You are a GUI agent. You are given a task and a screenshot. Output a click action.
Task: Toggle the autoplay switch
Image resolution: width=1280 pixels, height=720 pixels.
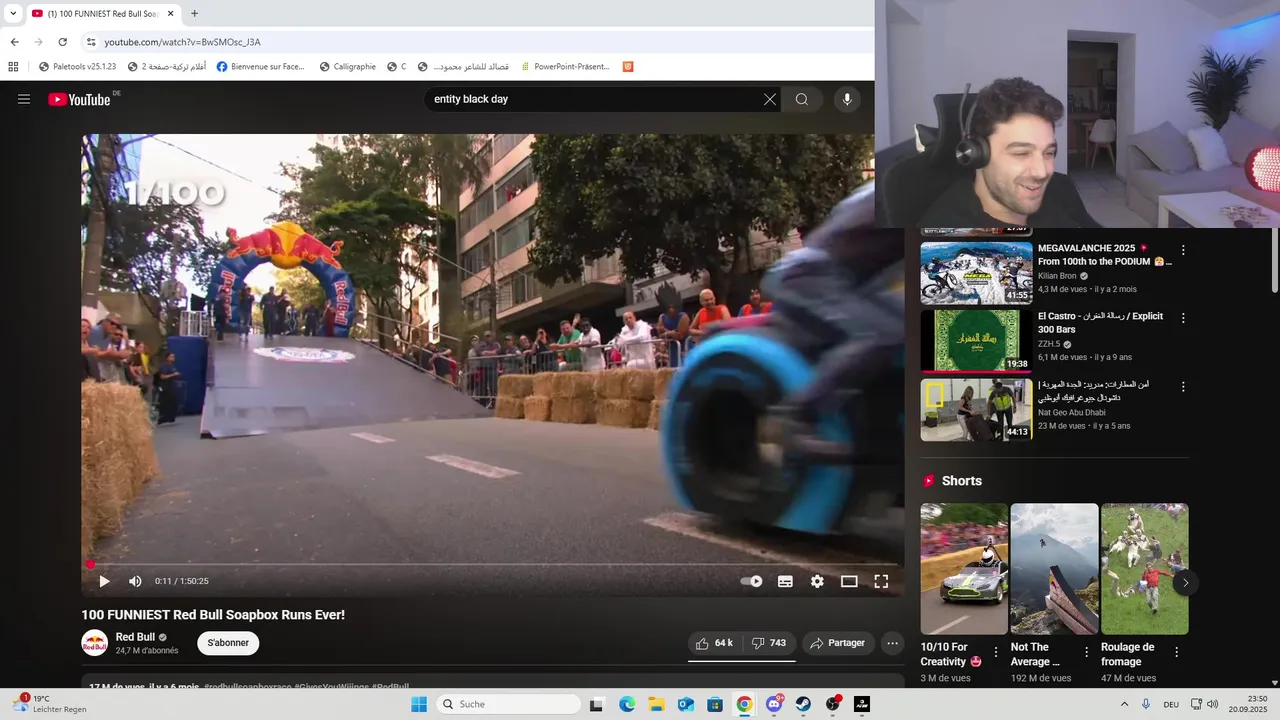(751, 581)
